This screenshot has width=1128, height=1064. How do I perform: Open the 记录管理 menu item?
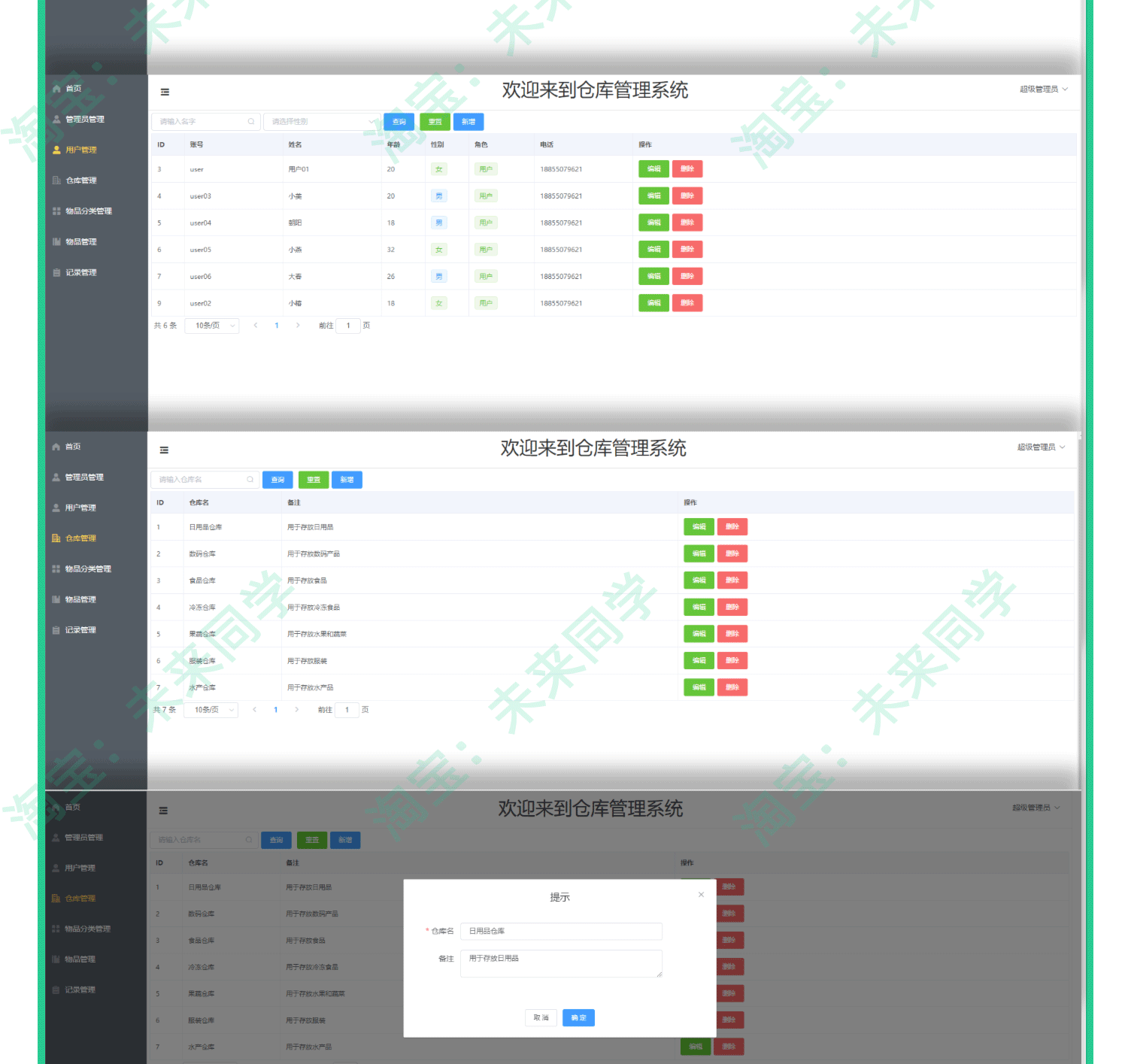click(79, 630)
